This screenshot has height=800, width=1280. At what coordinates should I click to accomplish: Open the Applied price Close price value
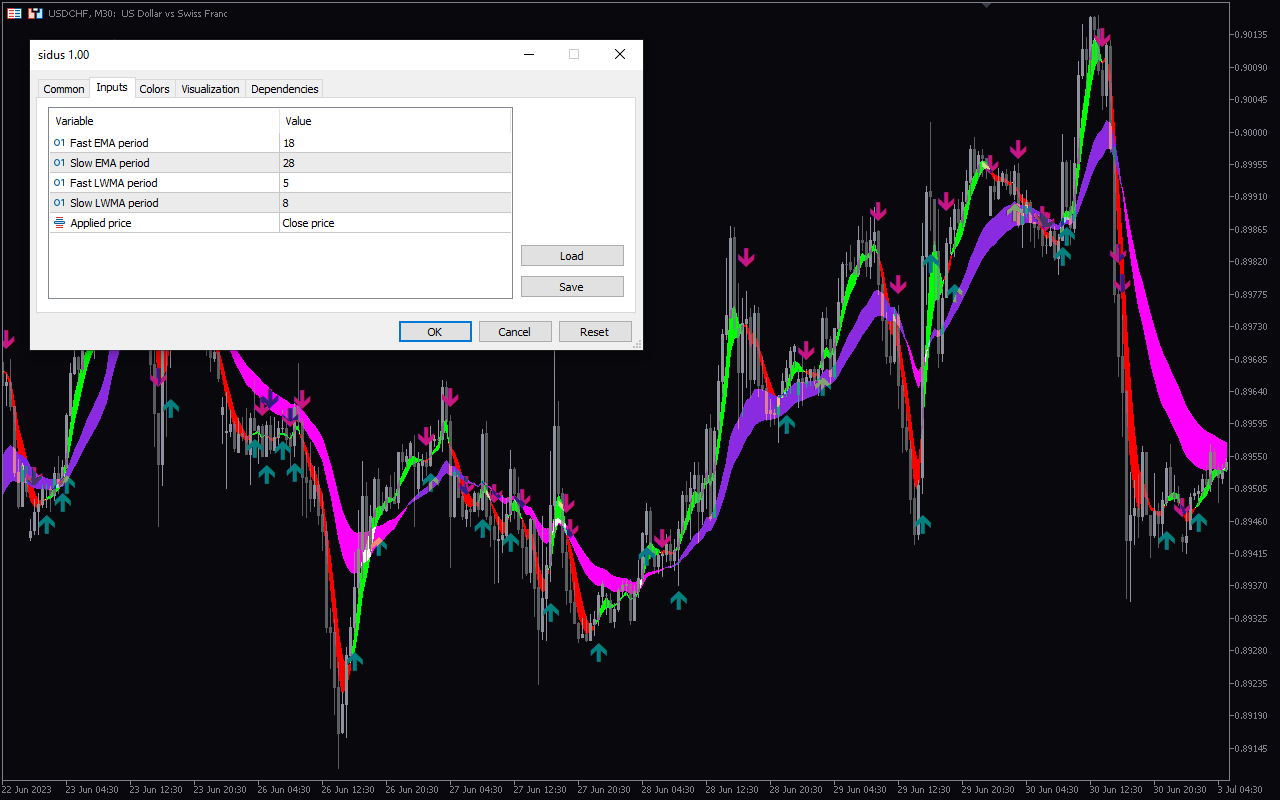[x=395, y=223]
